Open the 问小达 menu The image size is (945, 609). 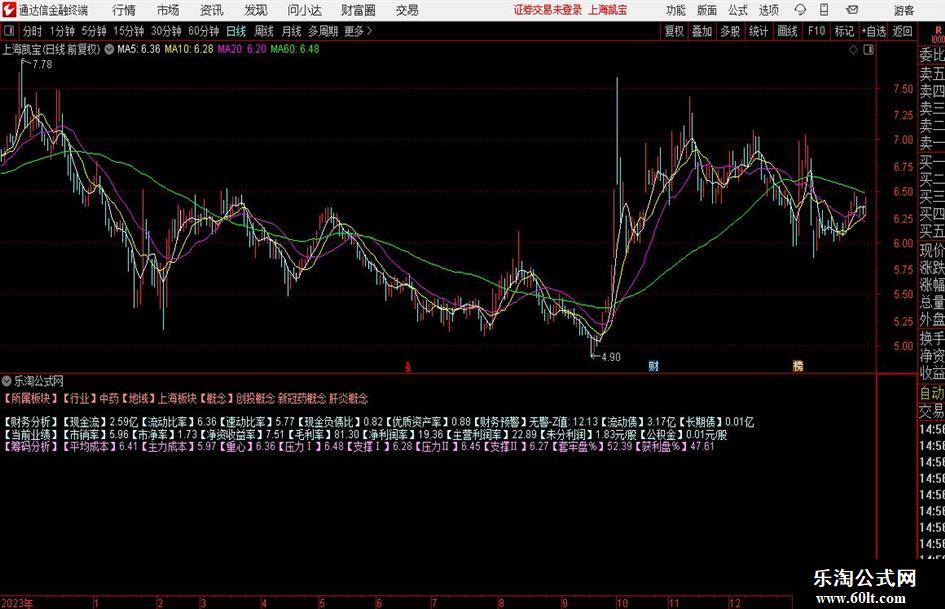pyautogui.click(x=304, y=10)
